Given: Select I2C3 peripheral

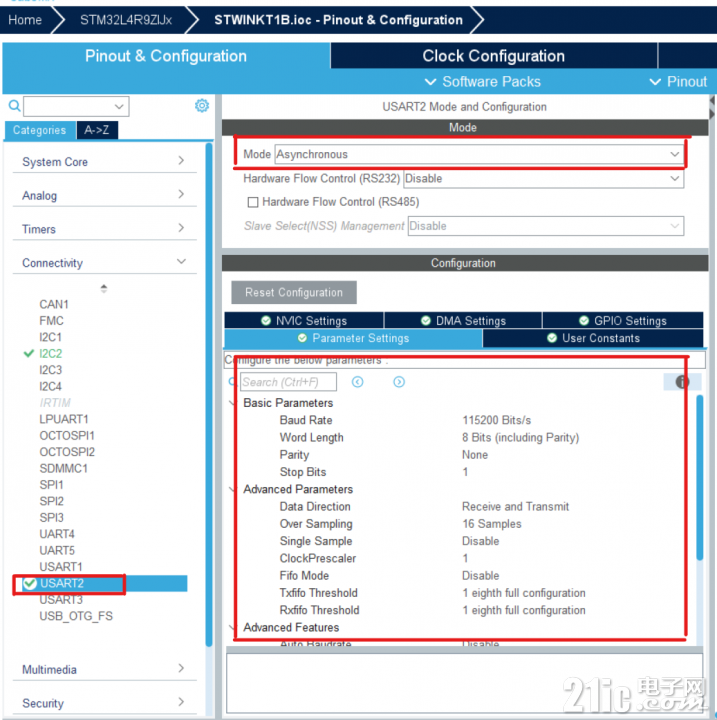Looking at the screenshot, I should pyautogui.click(x=51, y=370).
